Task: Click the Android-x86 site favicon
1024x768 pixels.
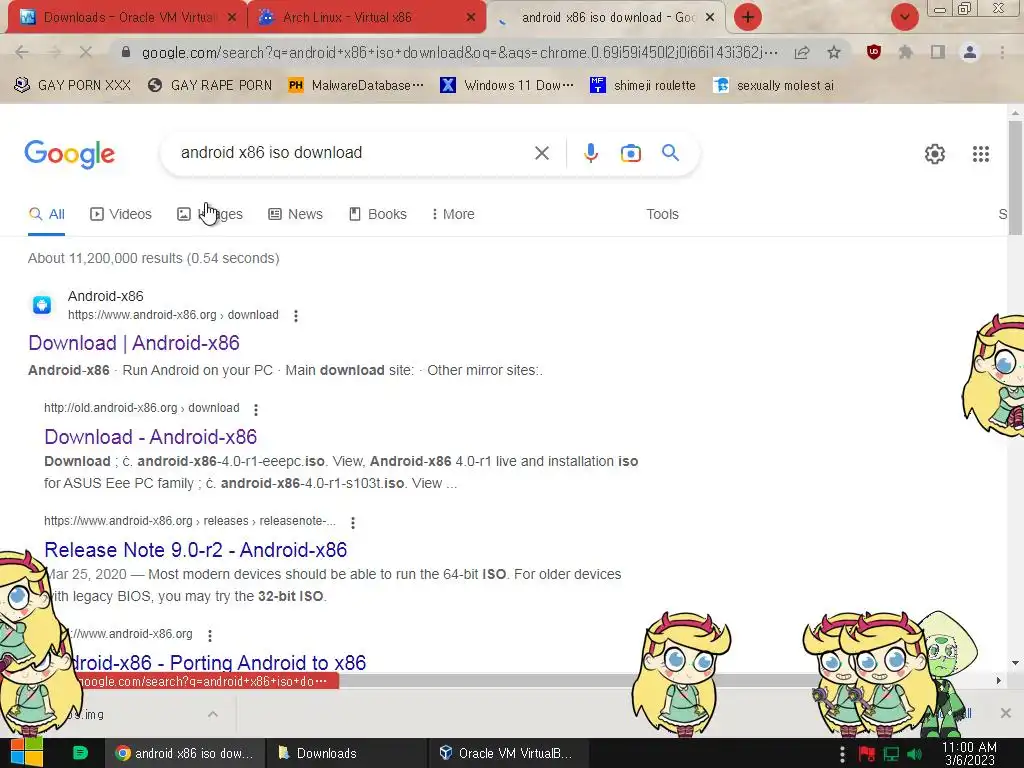Action: coord(42,305)
